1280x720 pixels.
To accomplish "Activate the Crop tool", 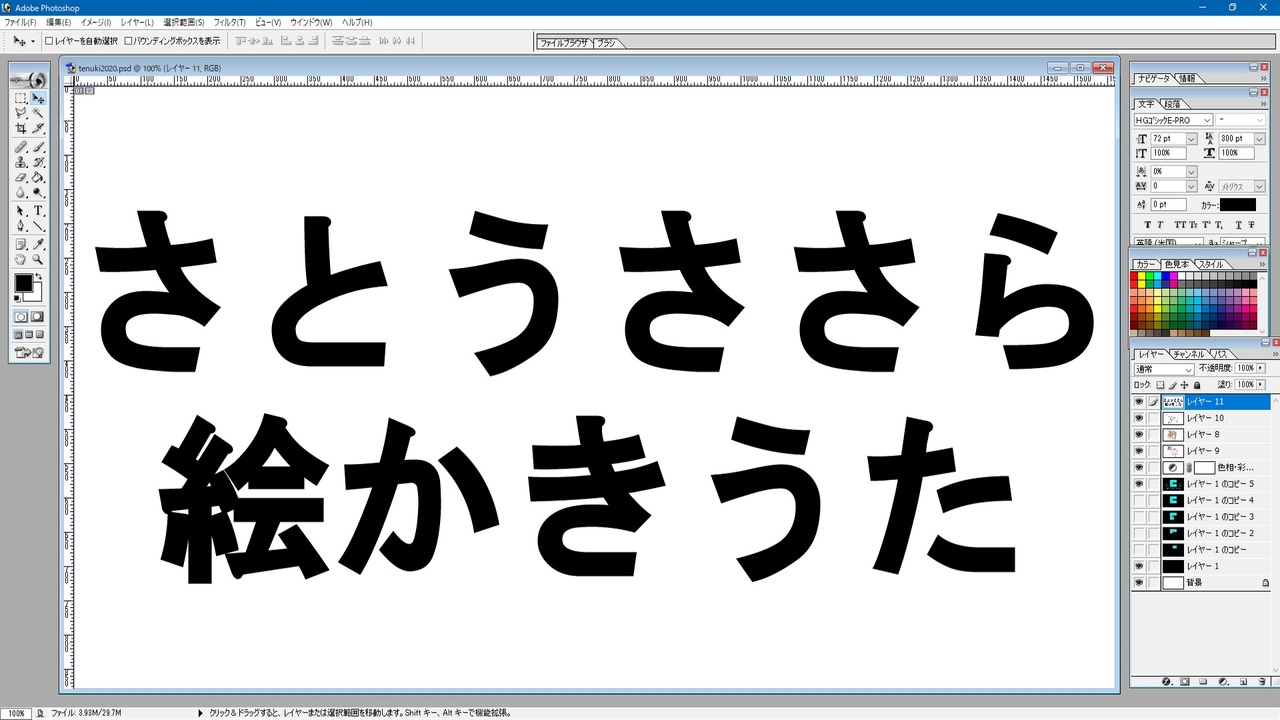I will (x=21, y=128).
